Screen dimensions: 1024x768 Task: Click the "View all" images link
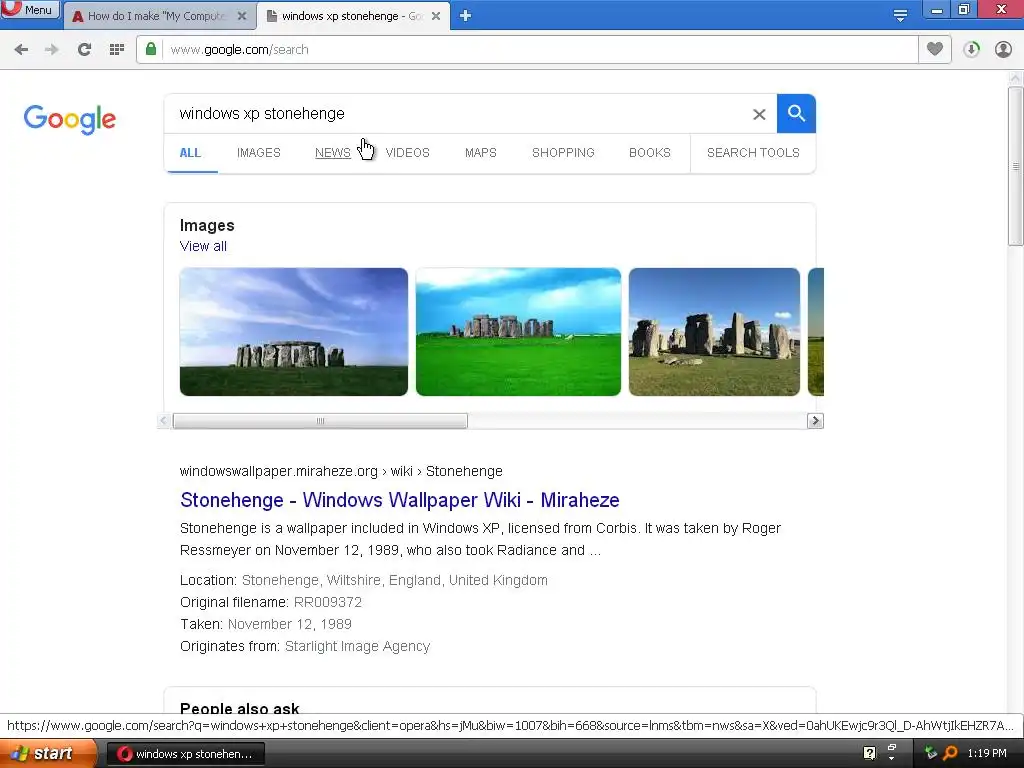click(x=203, y=246)
